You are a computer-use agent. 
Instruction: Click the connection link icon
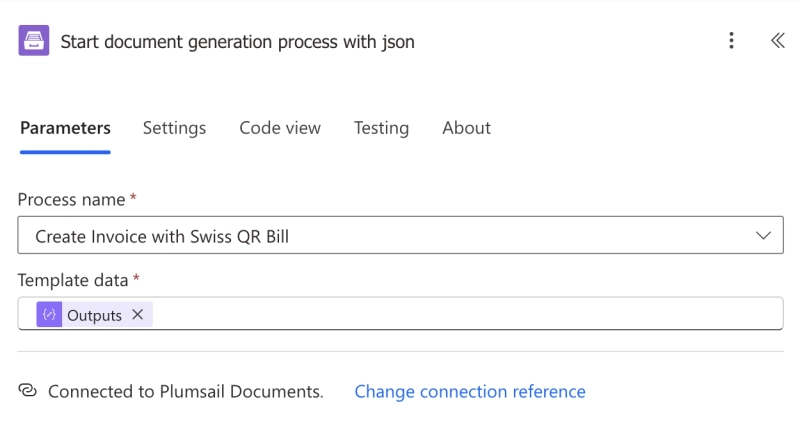28,391
